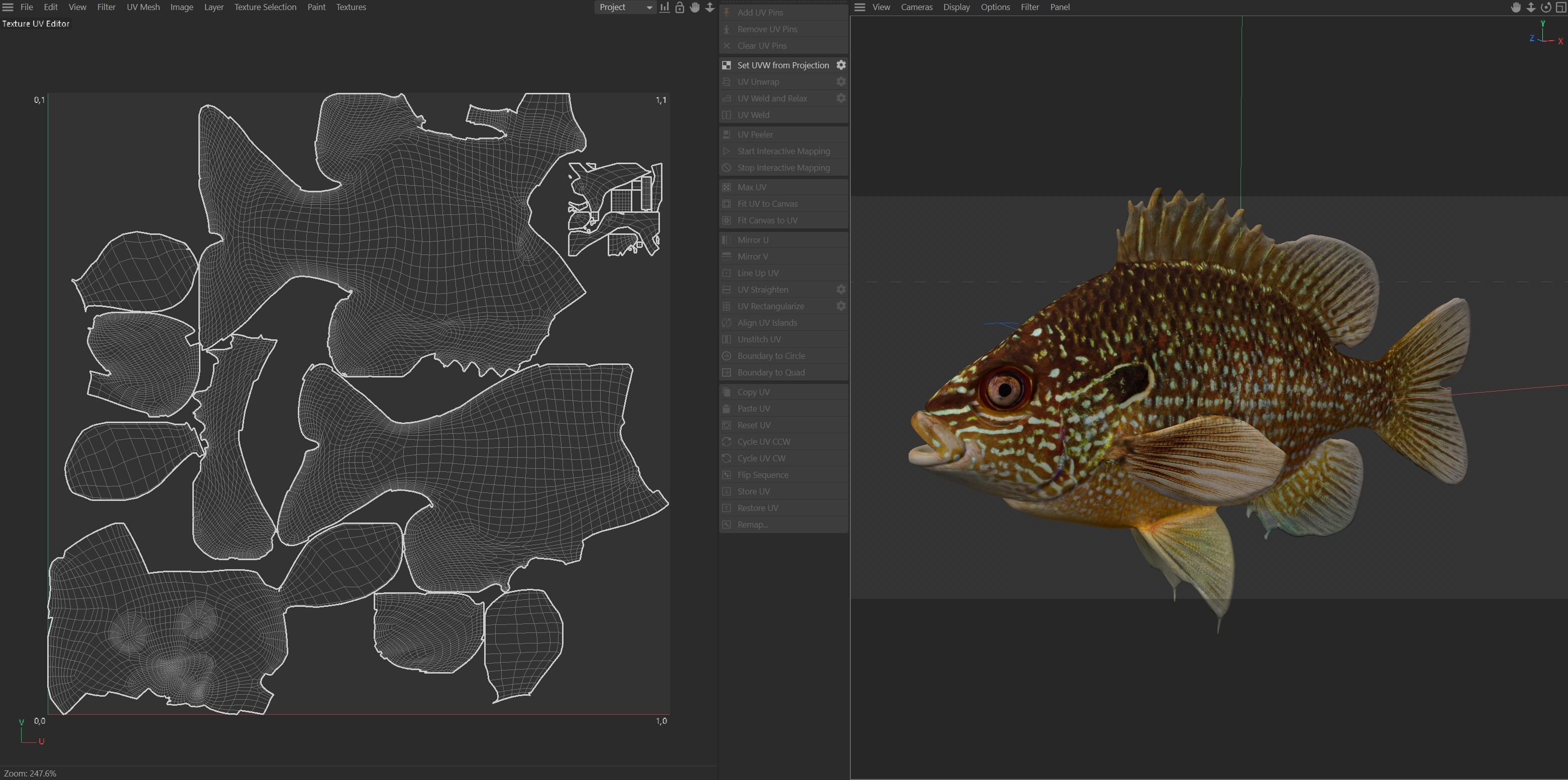The image size is (1568, 780).
Task: Click the dolly arrows icon in 3D viewport
Action: coord(1531,8)
